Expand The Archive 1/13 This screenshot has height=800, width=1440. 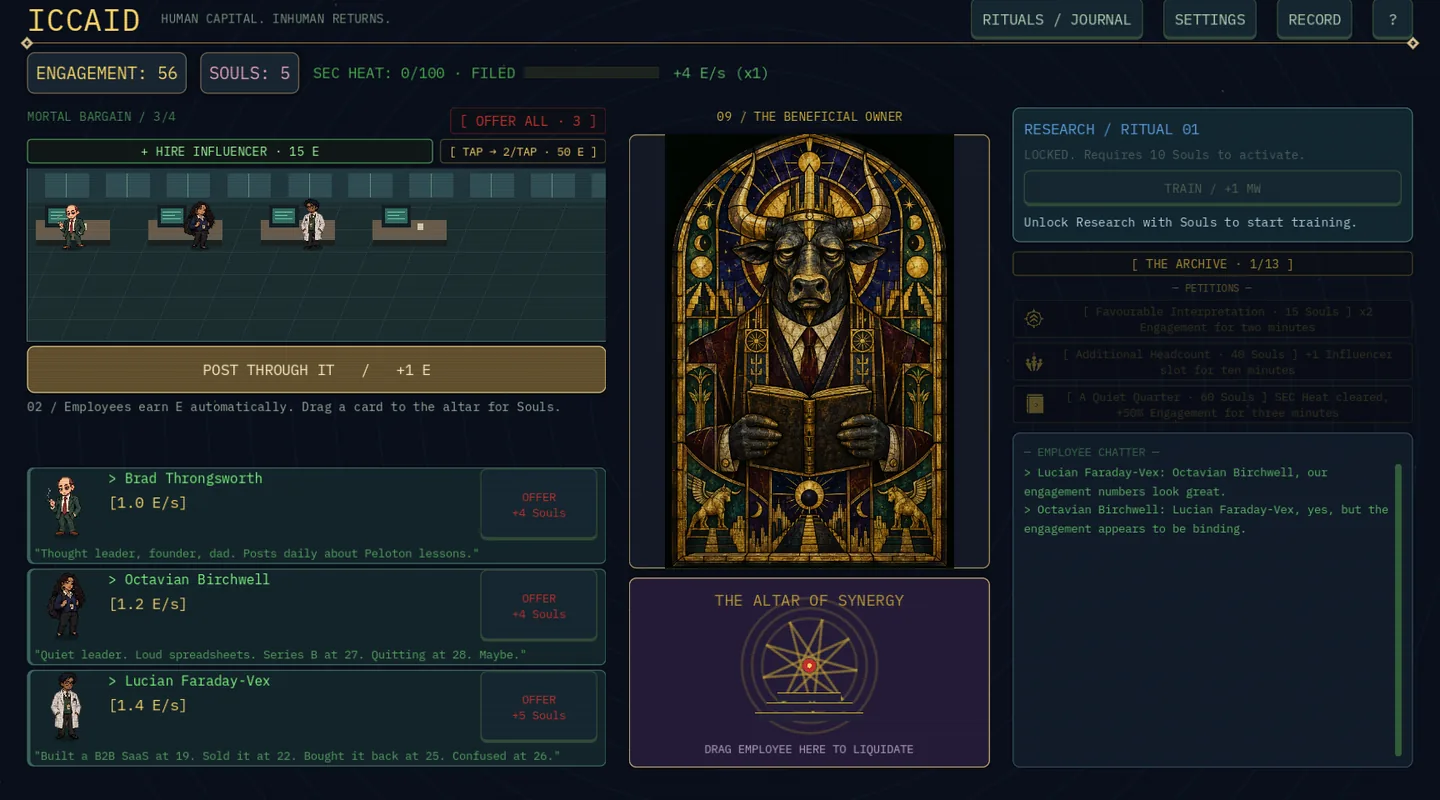pos(1212,264)
